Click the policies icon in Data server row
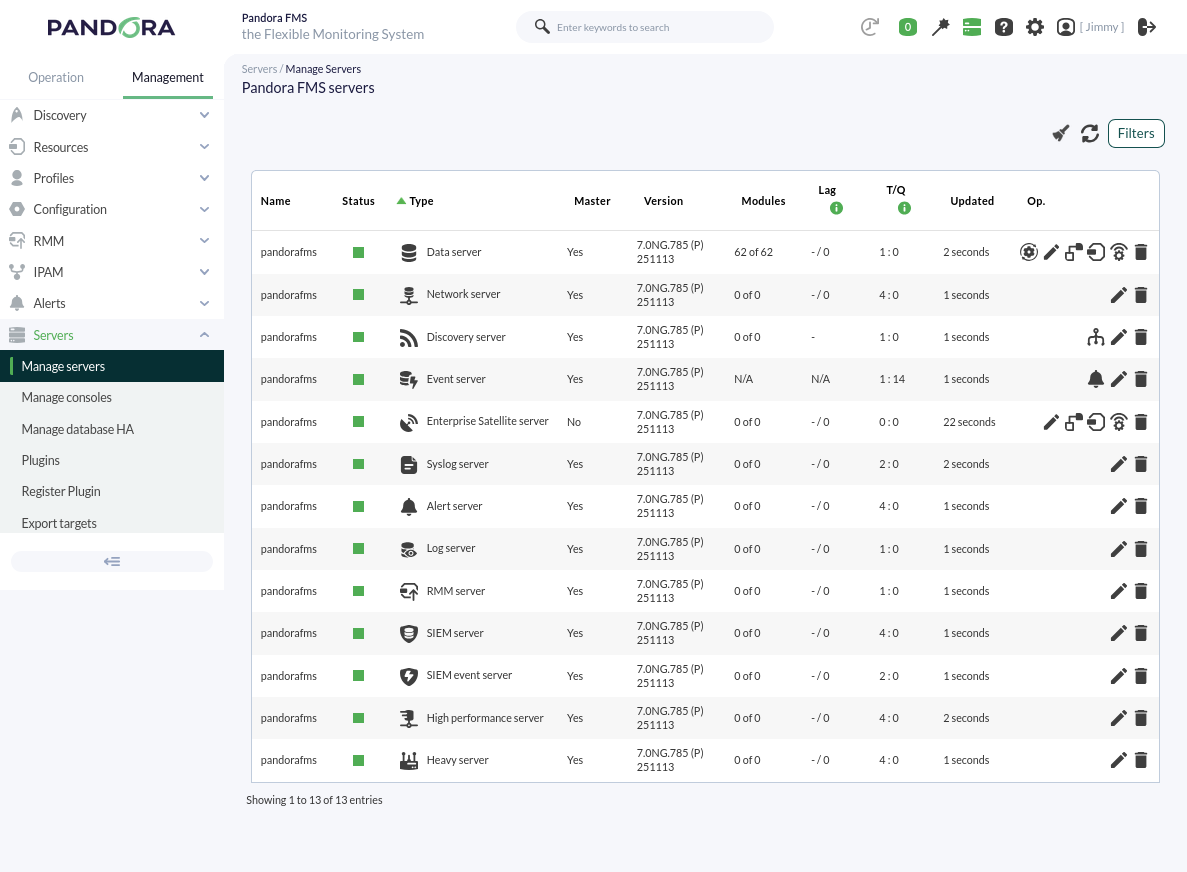Viewport: 1187px width, 872px height. click(x=1073, y=252)
